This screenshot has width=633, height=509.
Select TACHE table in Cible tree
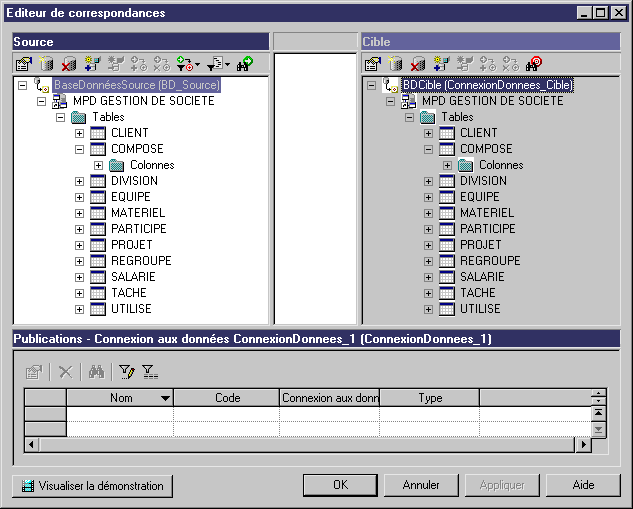[478, 293]
